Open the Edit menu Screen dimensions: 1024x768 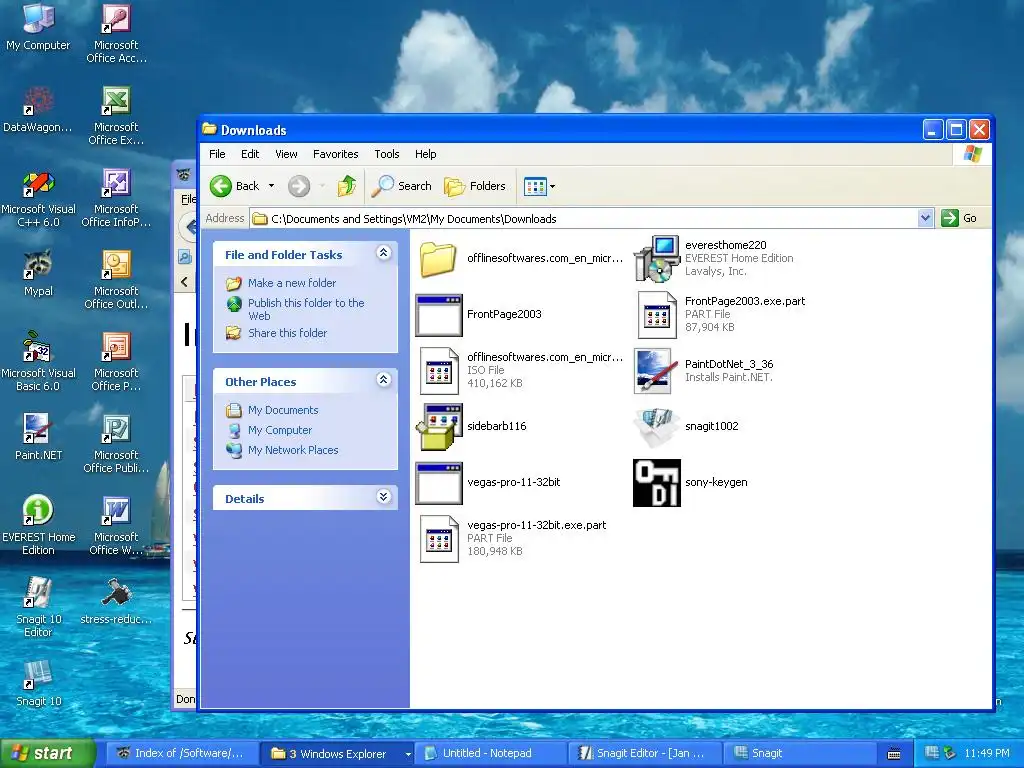[250, 154]
